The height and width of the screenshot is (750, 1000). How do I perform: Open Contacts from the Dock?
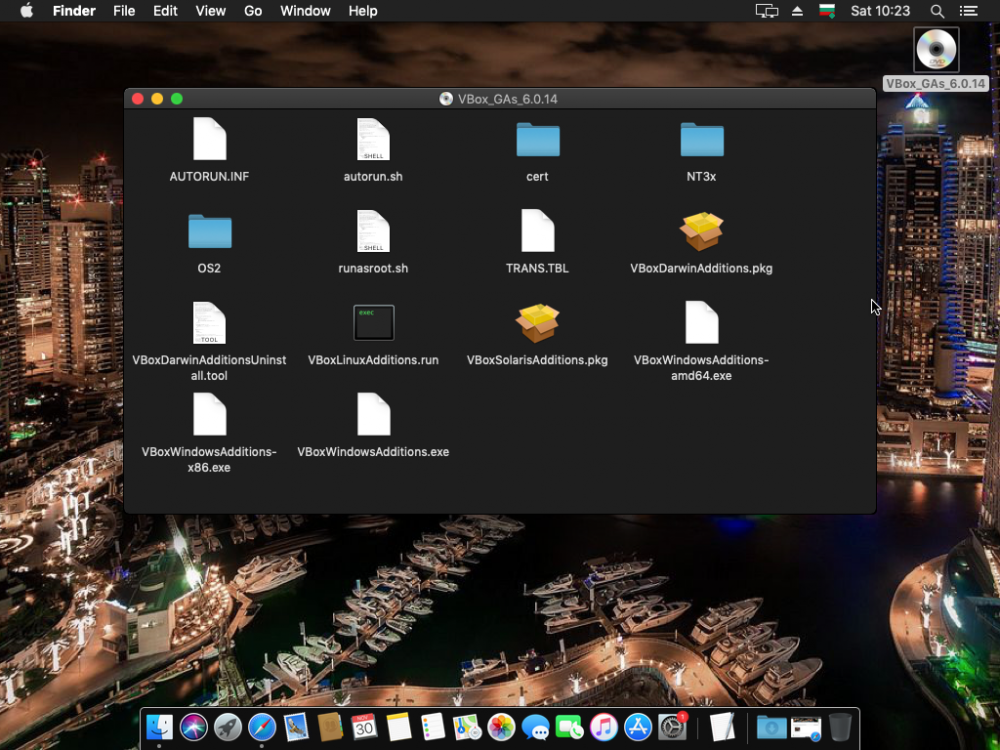click(330, 727)
